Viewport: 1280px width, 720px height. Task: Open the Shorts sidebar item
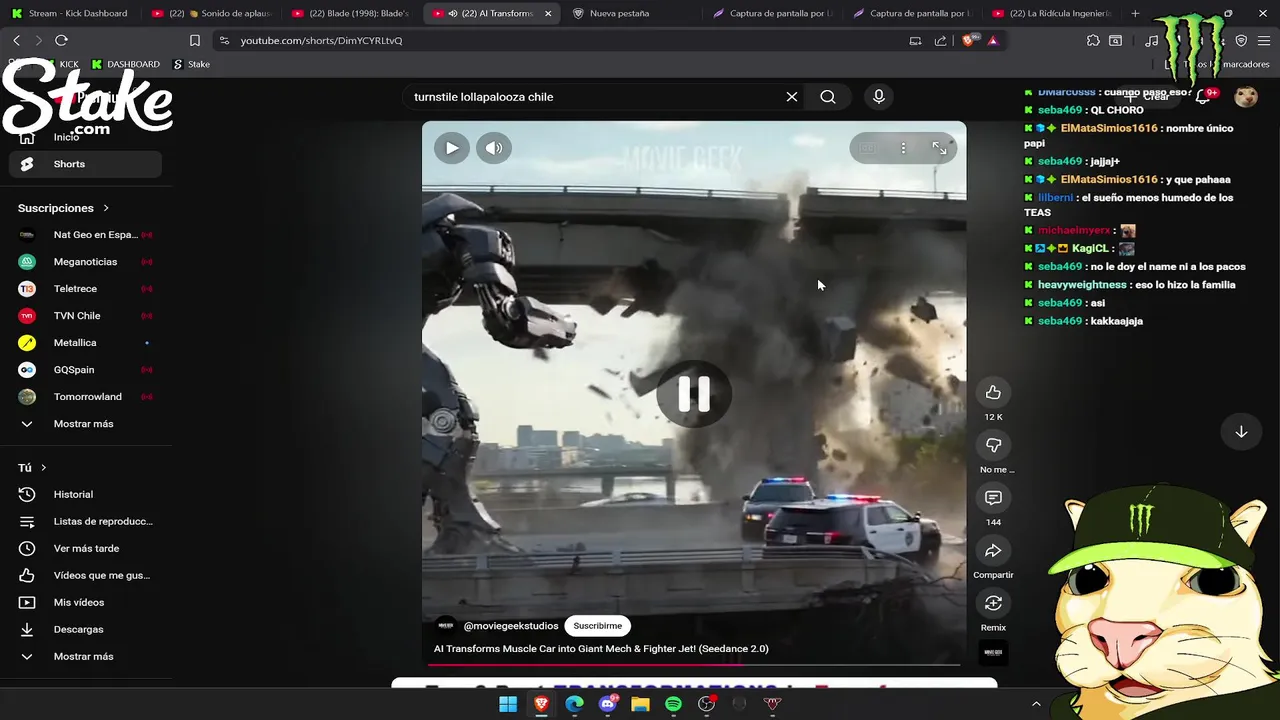click(x=85, y=164)
